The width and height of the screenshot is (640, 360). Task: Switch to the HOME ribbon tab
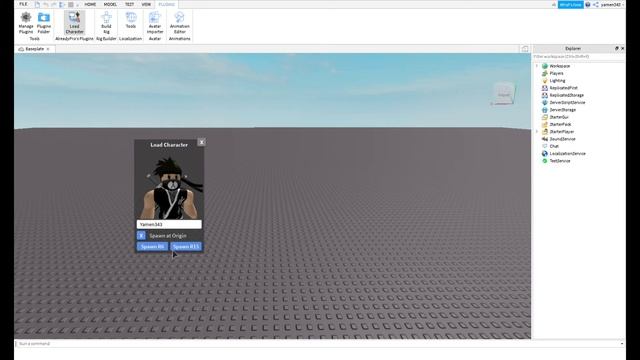click(90, 4)
